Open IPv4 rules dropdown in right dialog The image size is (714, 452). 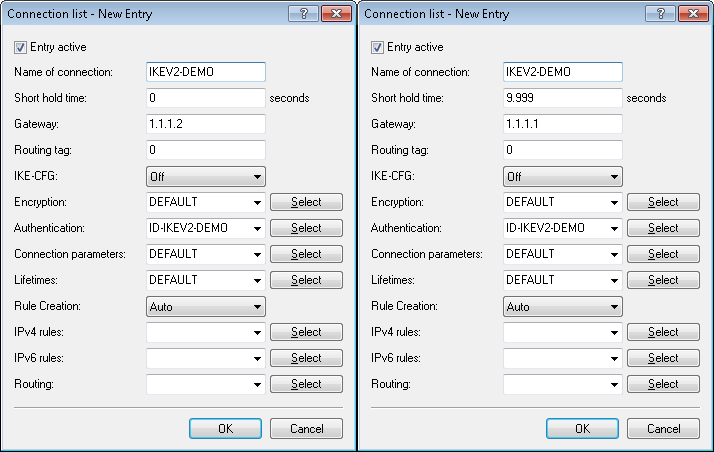coord(613,332)
